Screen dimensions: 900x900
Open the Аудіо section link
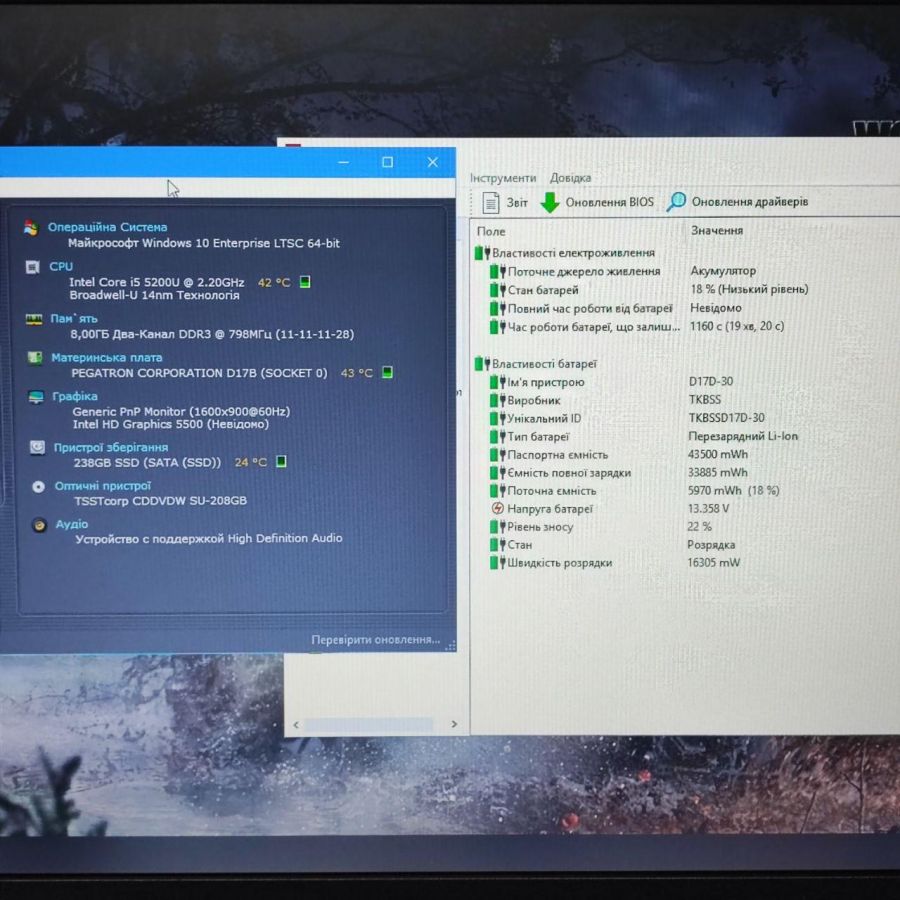pos(72,524)
